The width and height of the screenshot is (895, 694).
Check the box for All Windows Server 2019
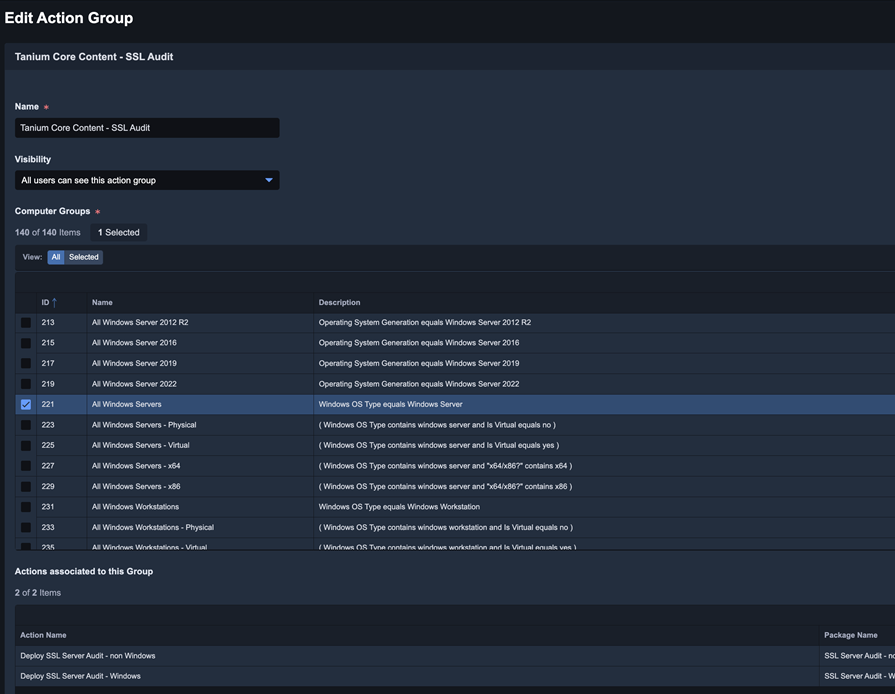(x=26, y=364)
